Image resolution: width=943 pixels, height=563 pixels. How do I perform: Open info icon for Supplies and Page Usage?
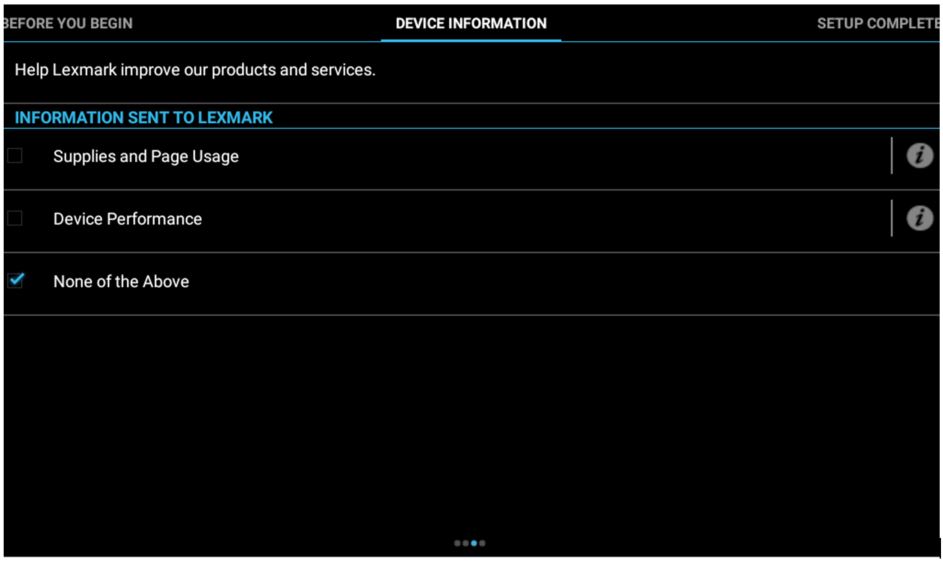[x=919, y=156]
